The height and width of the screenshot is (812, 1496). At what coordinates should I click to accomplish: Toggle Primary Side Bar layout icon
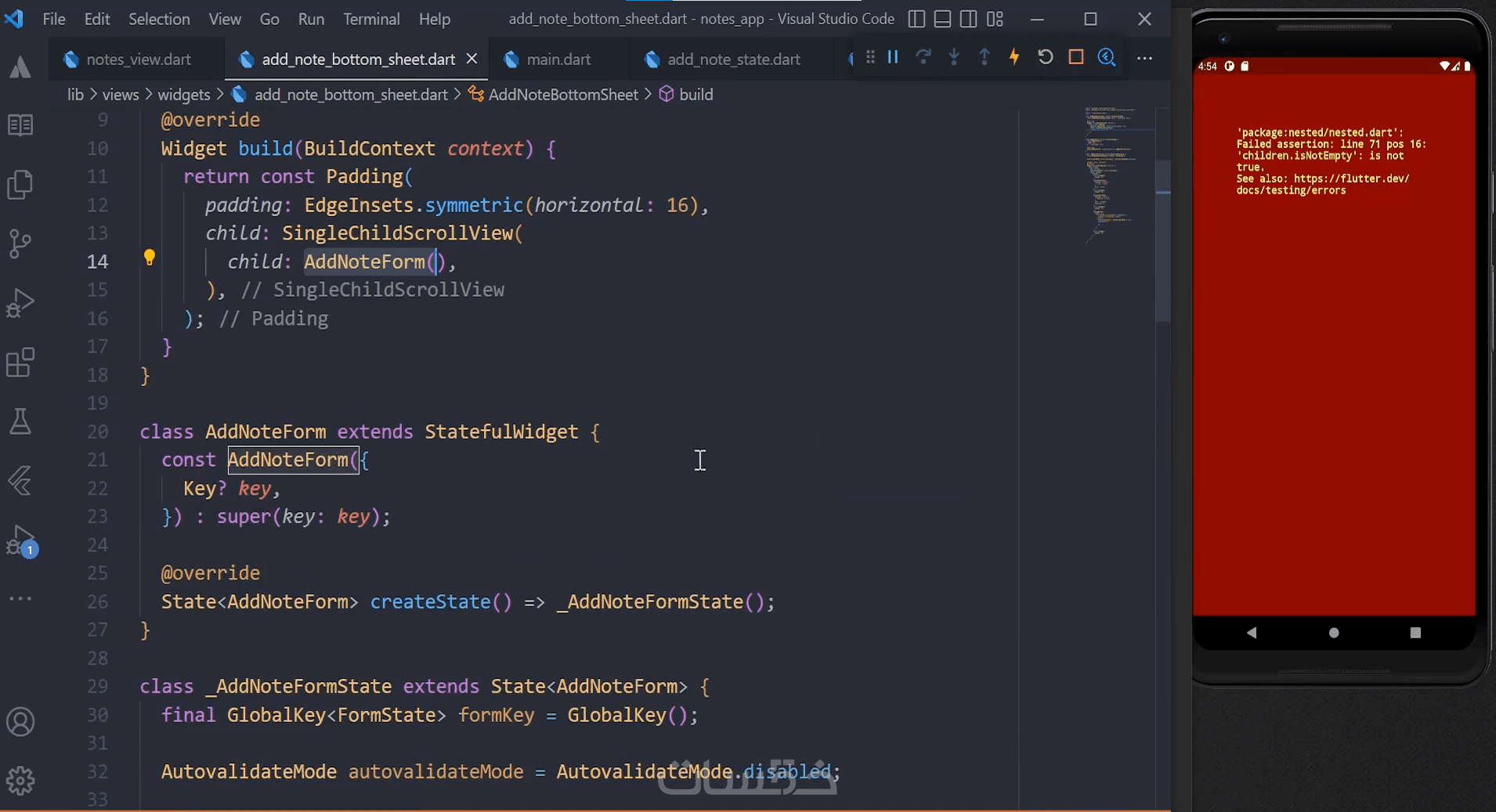(916, 19)
